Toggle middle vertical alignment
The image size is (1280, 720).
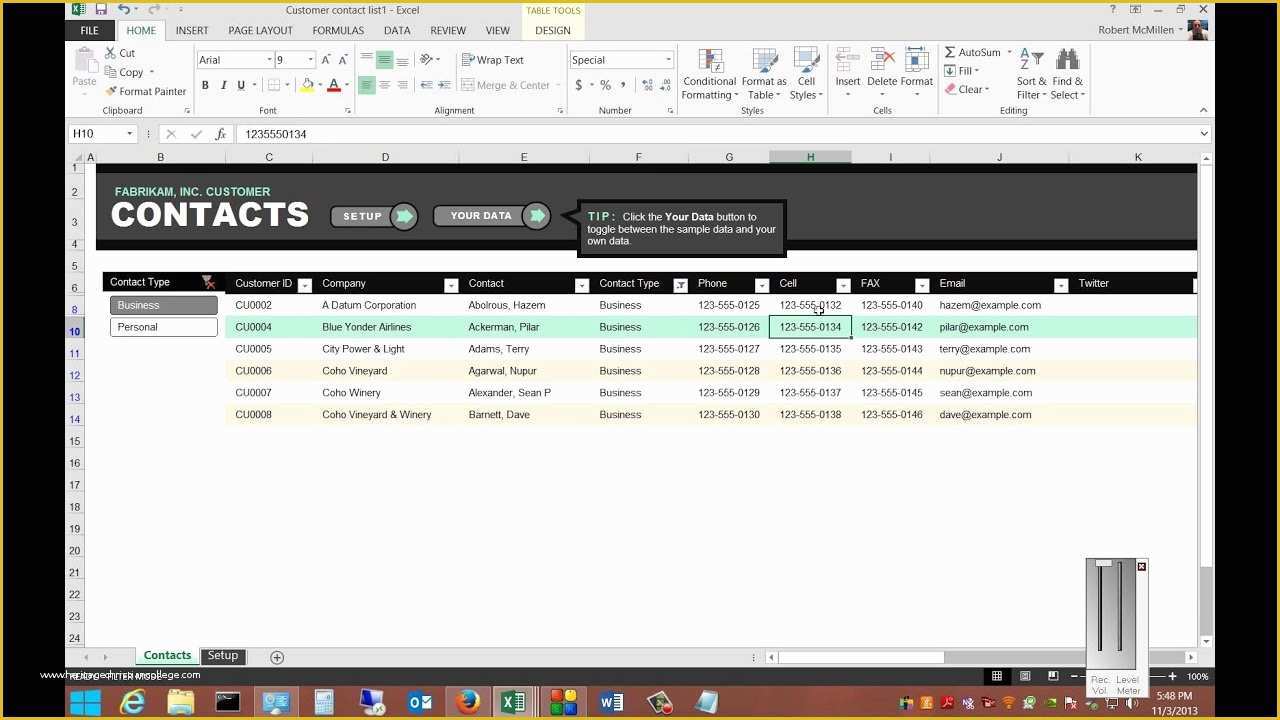click(384, 60)
